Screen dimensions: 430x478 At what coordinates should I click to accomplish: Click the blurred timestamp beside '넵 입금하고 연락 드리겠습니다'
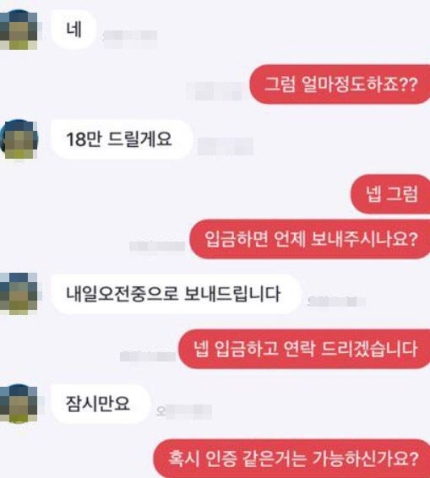148,356
